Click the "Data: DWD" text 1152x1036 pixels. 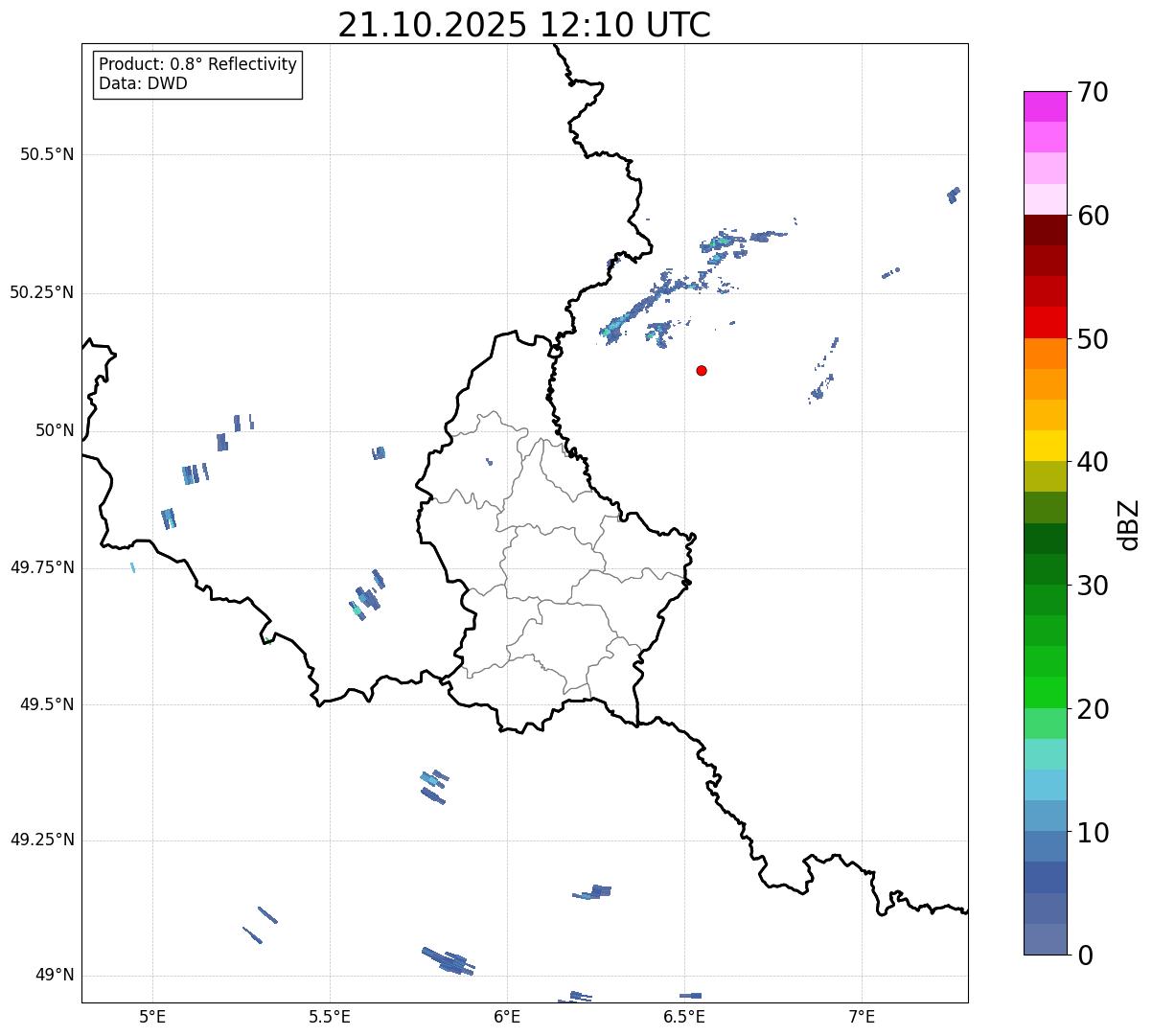pyautogui.click(x=143, y=83)
